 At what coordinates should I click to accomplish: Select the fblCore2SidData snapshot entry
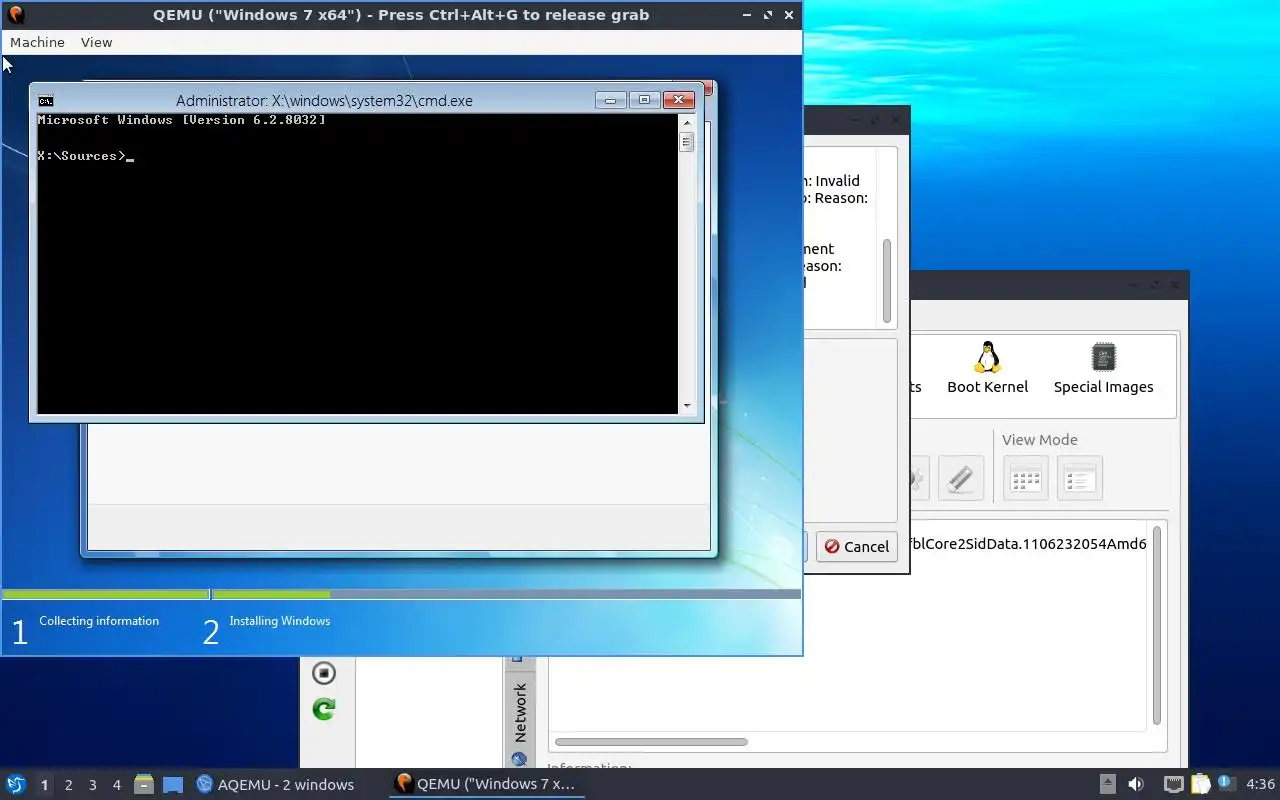coord(1027,544)
